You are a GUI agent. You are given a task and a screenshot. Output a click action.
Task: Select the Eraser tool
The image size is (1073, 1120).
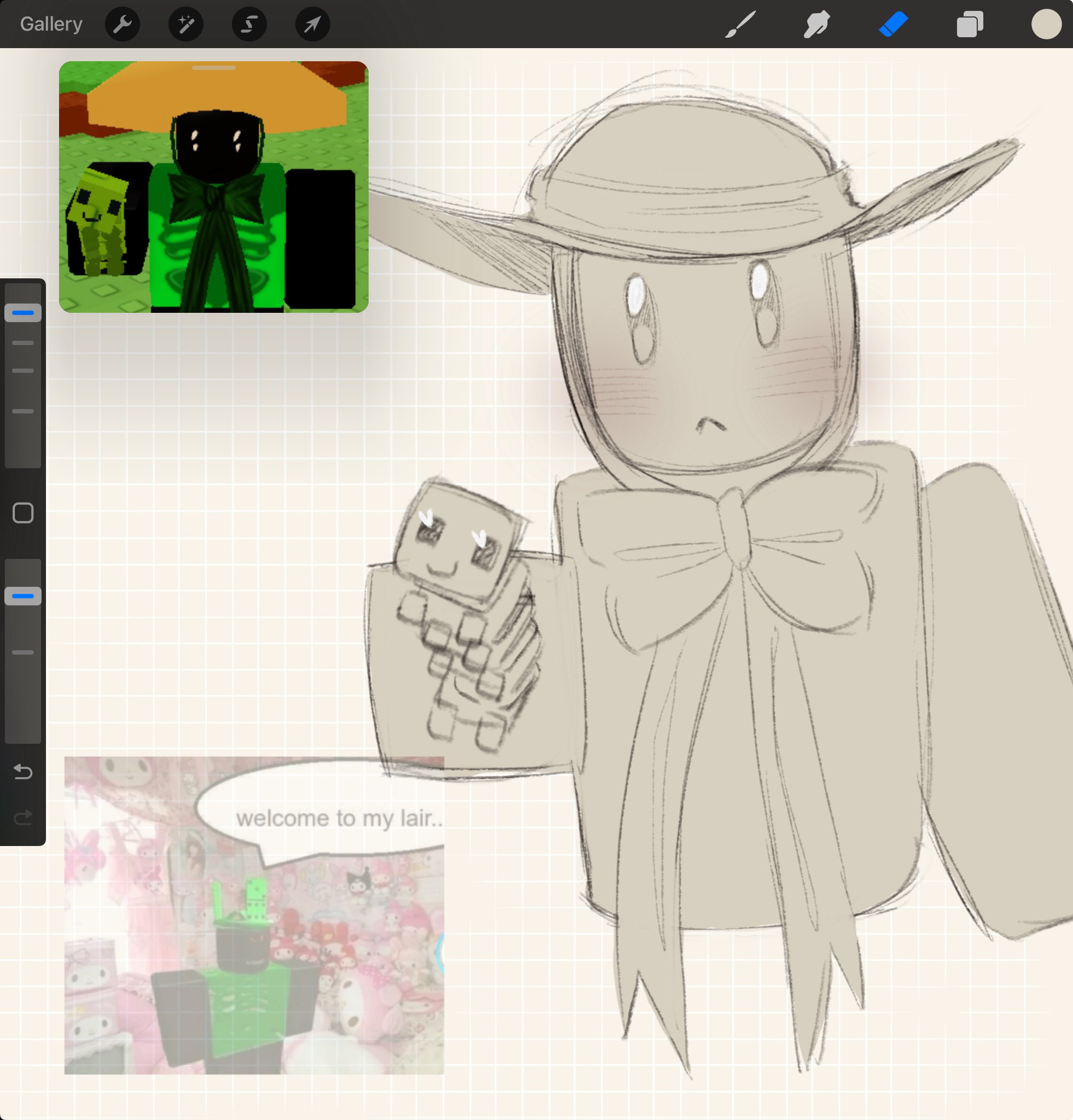click(894, 24)
